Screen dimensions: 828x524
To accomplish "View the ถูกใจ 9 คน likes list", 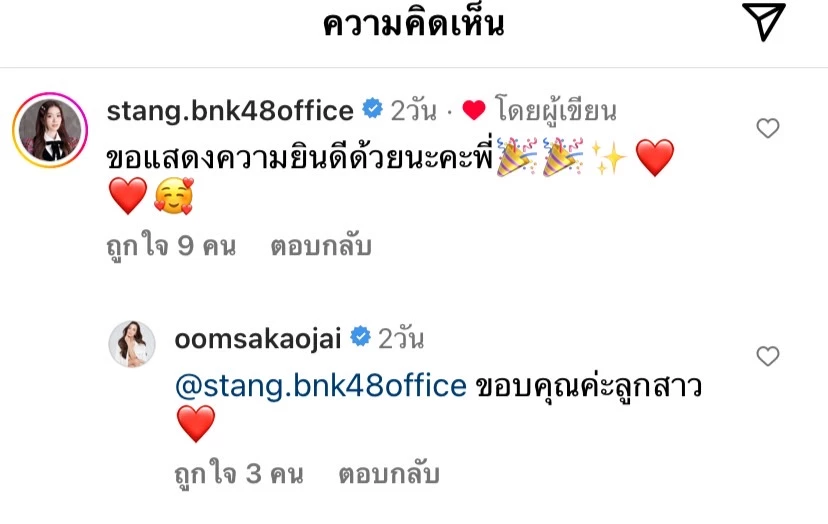I will (x=171, y=247).
